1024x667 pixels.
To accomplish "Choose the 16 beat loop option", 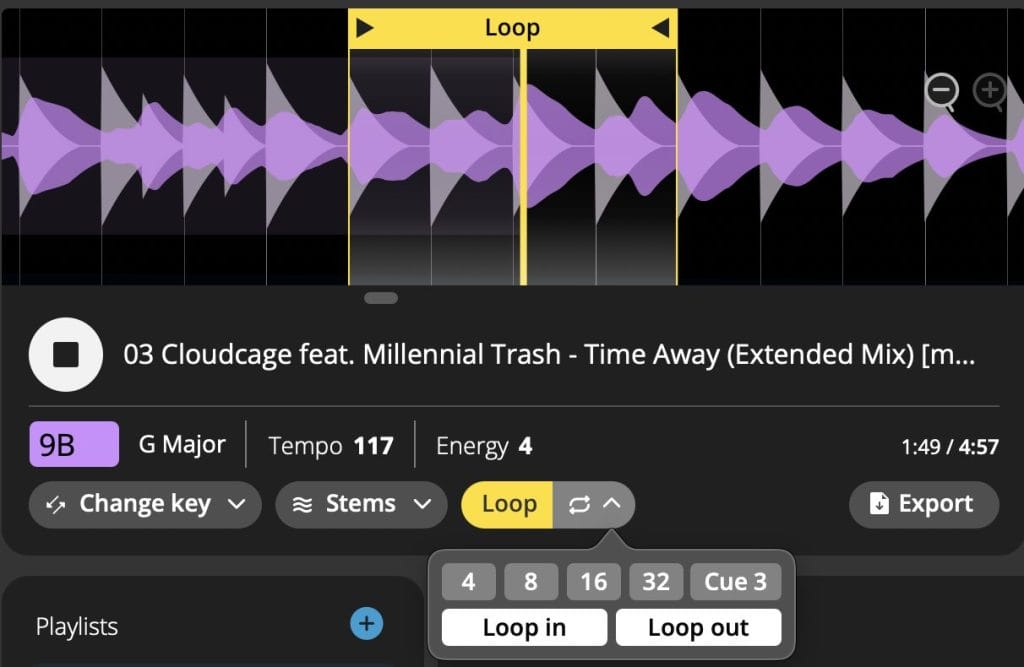I will [x=593, y=582].
